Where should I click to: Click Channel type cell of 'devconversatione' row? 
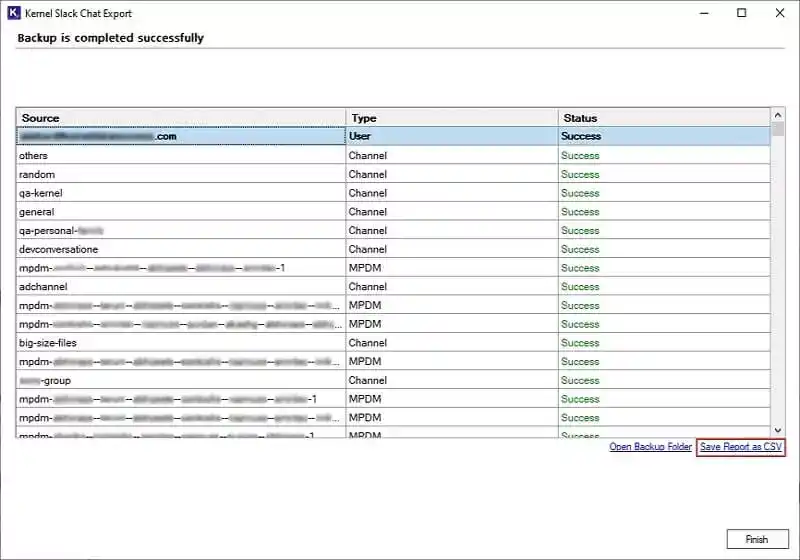coord(452,249)
